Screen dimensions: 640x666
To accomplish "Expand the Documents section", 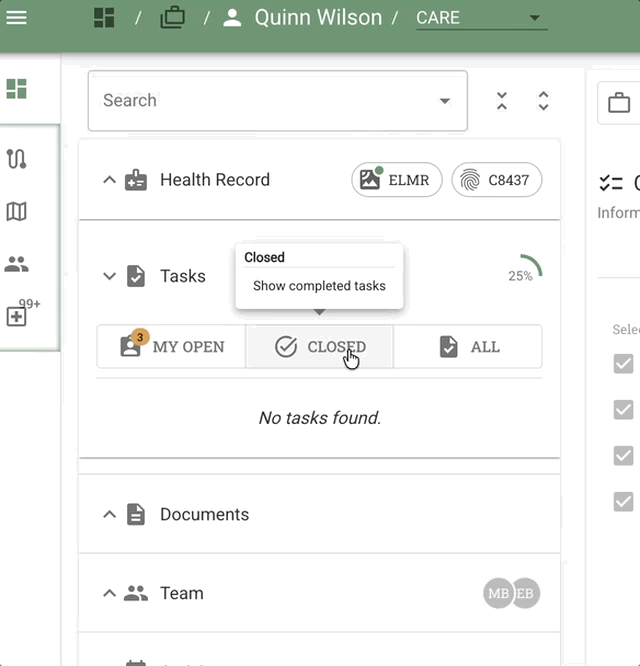I will coord(110,514).
